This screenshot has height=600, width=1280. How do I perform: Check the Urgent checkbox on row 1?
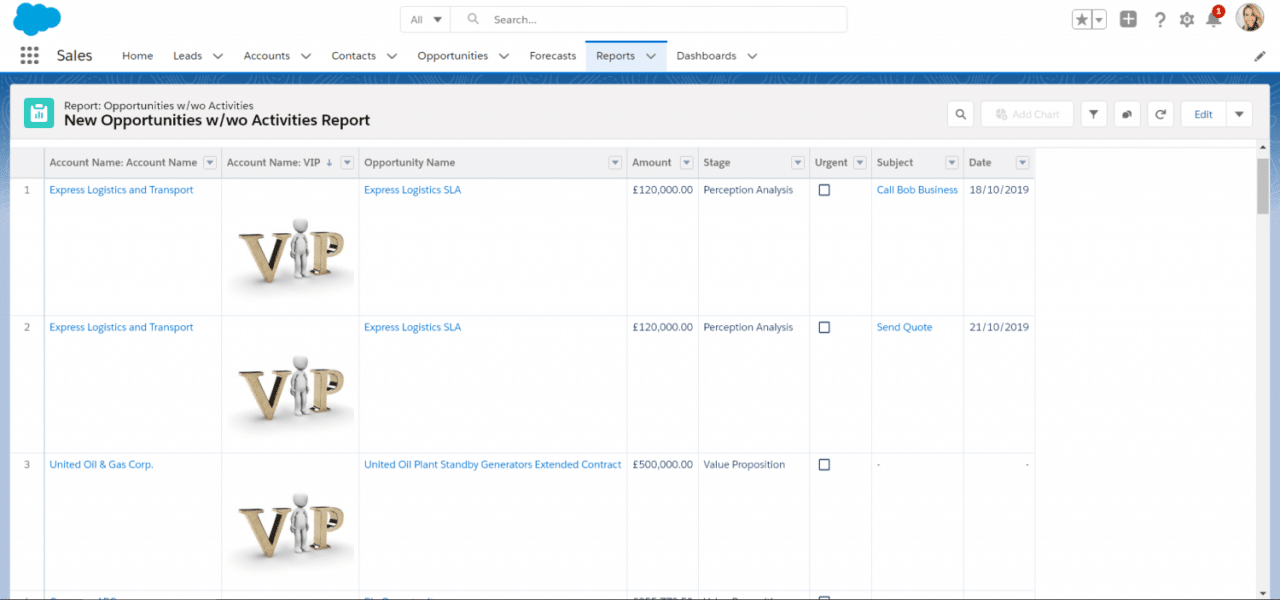[x=823, y=189]
